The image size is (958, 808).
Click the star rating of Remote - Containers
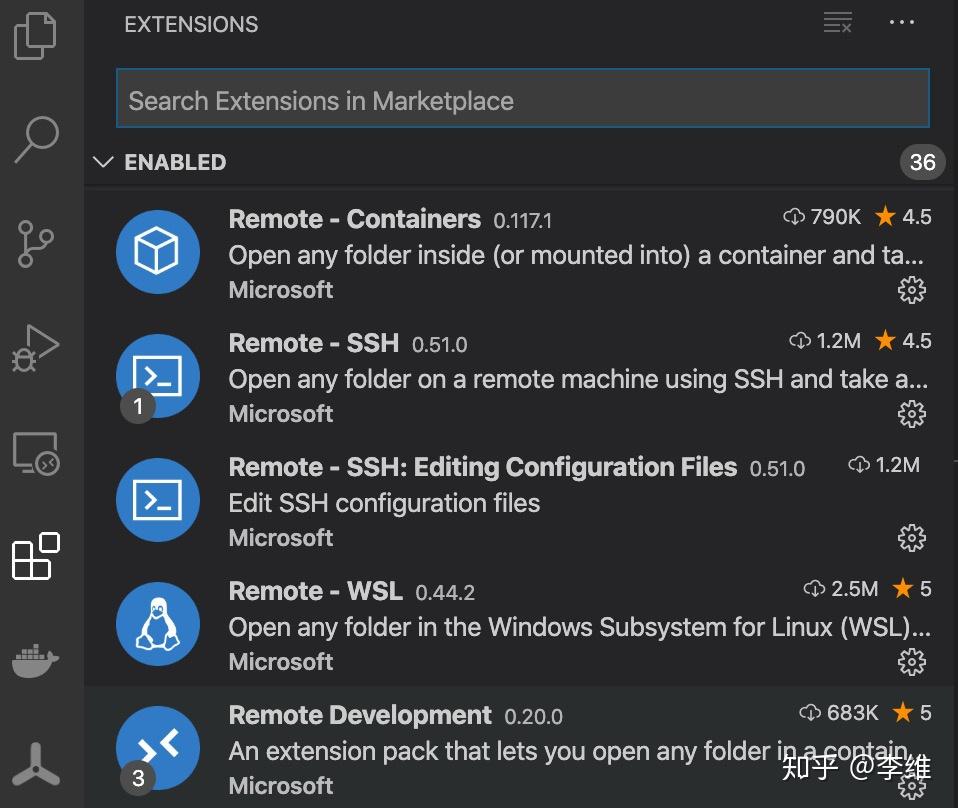tap(903, 216)
